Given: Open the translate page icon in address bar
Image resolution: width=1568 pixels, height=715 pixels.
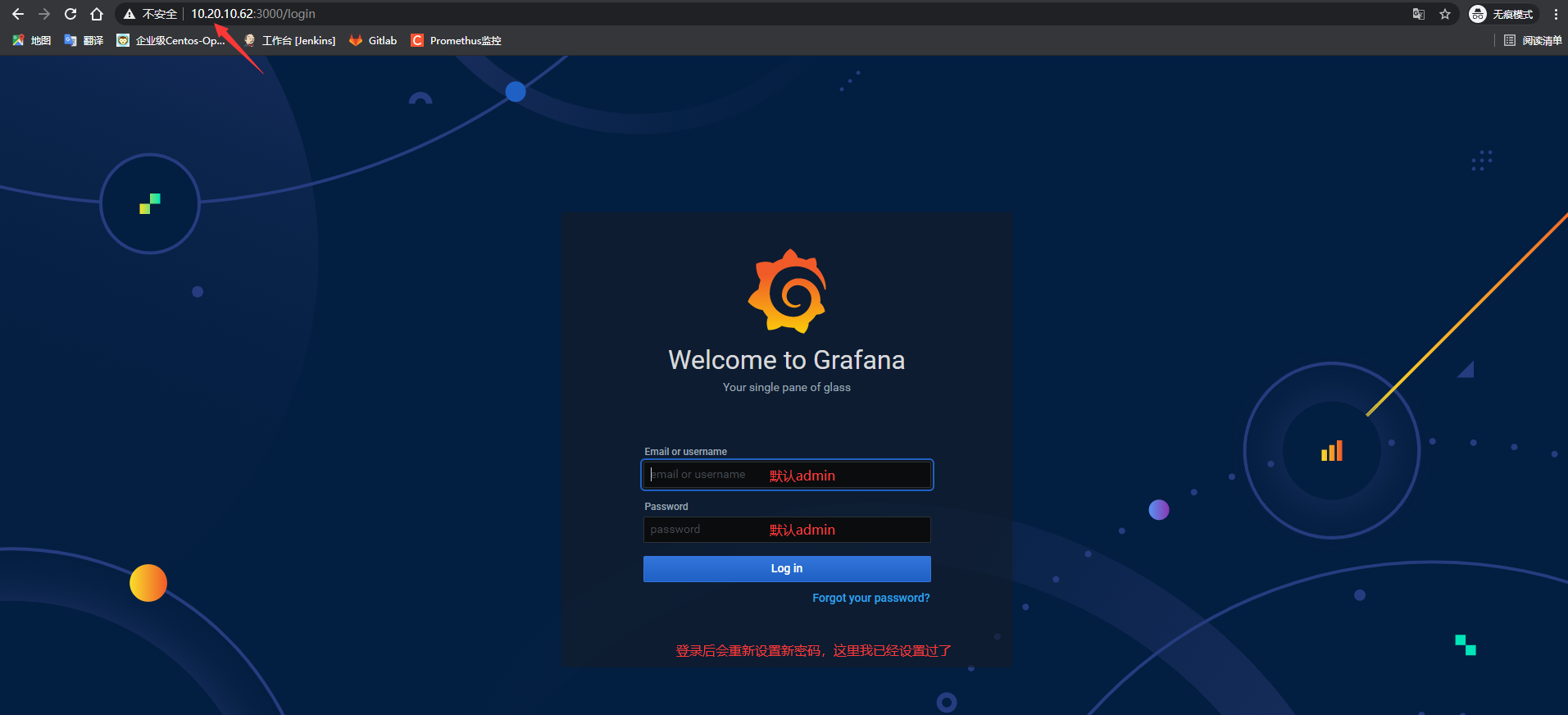Looking at the screenshot, I should 1419,14.
